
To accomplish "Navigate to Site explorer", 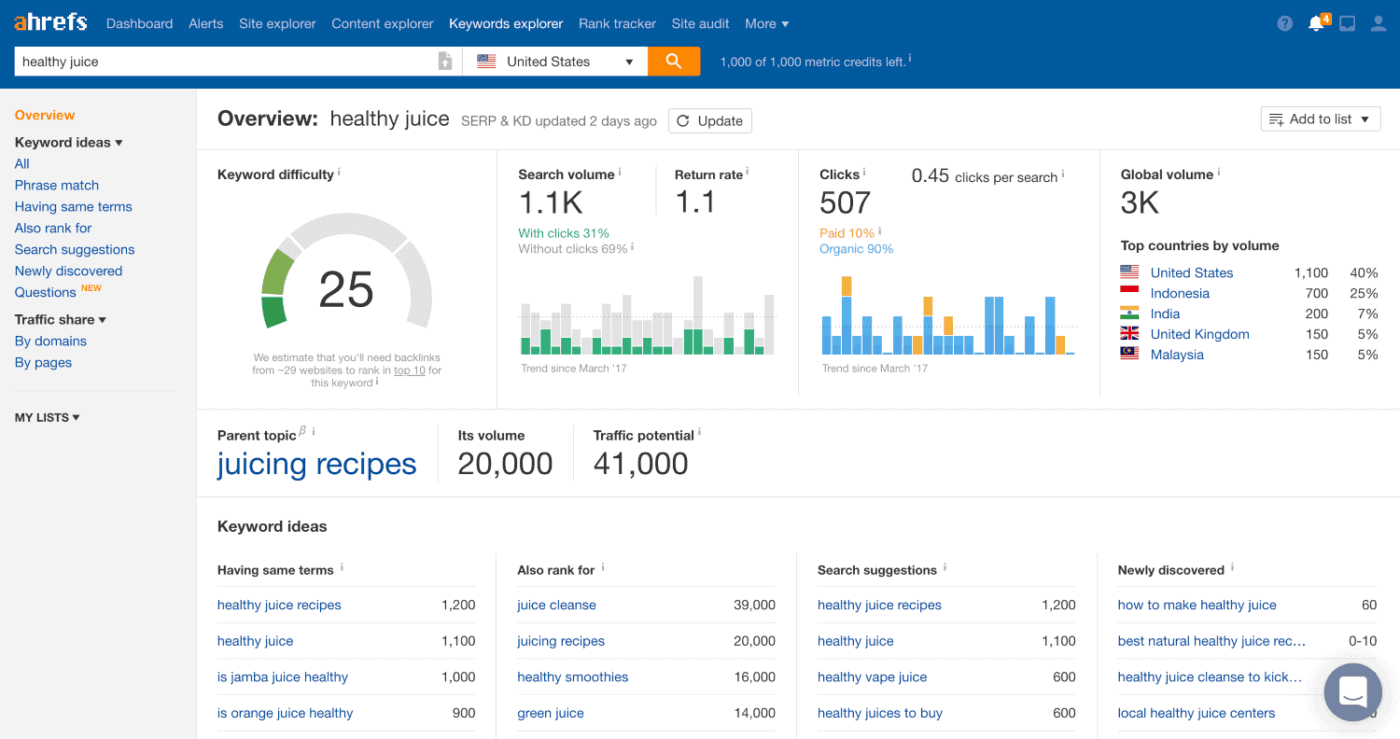I will click(277, 23).
